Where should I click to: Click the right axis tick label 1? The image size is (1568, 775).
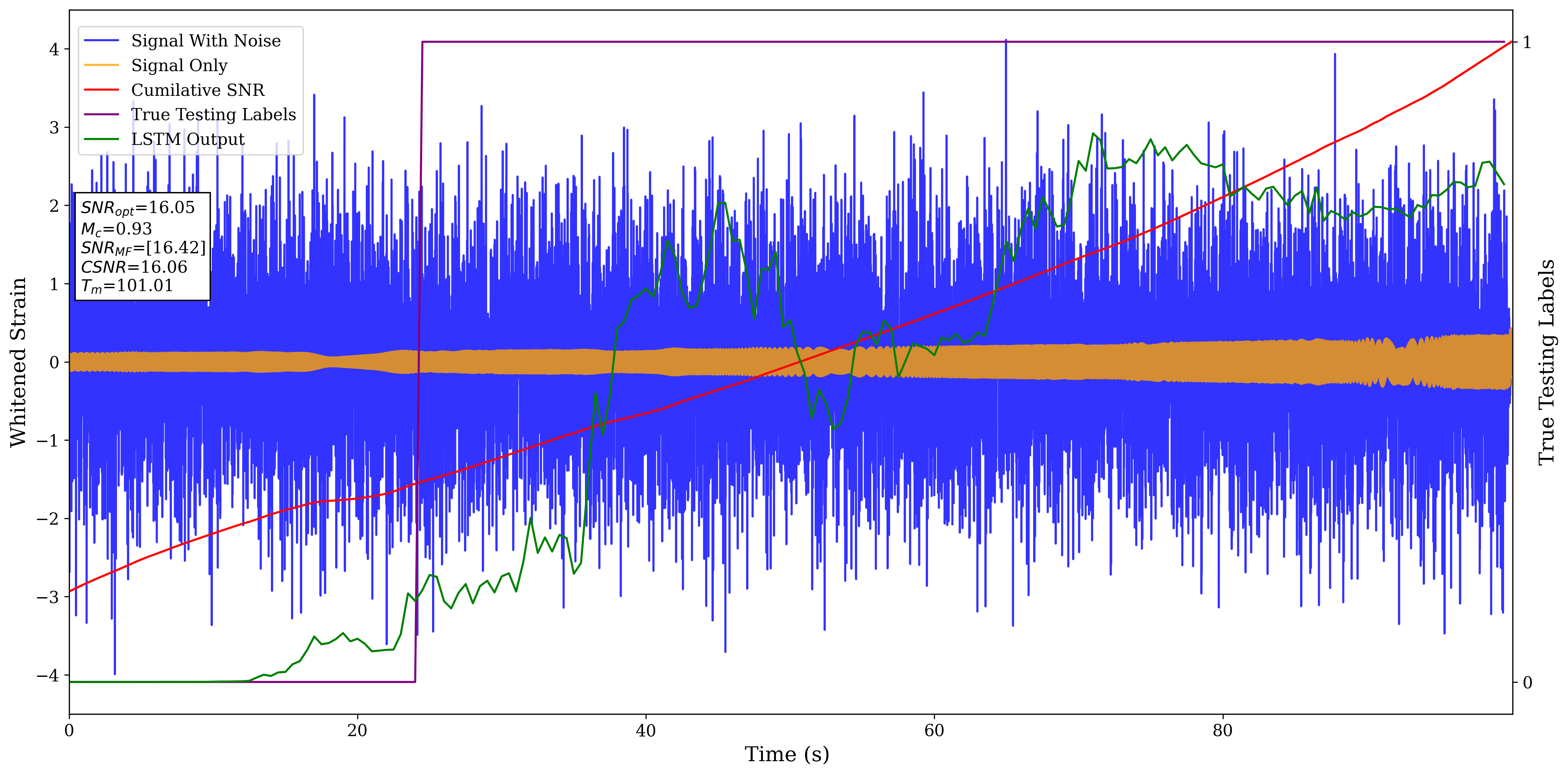point(1526,42)
